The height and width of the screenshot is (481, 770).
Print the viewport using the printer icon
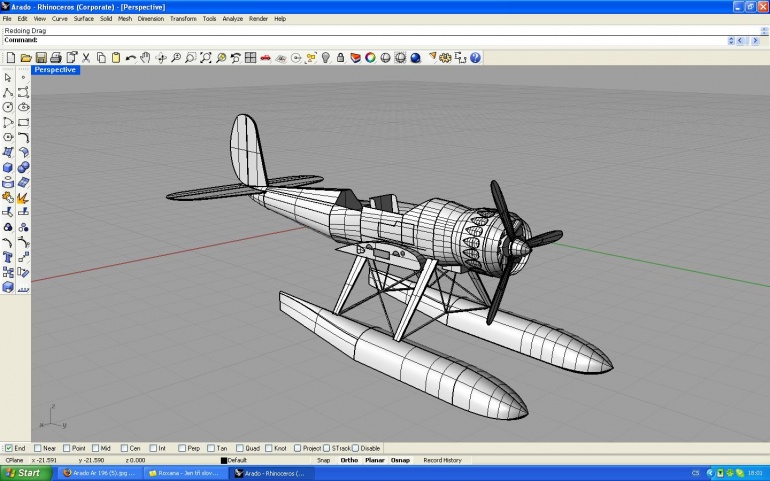(56, 58)
